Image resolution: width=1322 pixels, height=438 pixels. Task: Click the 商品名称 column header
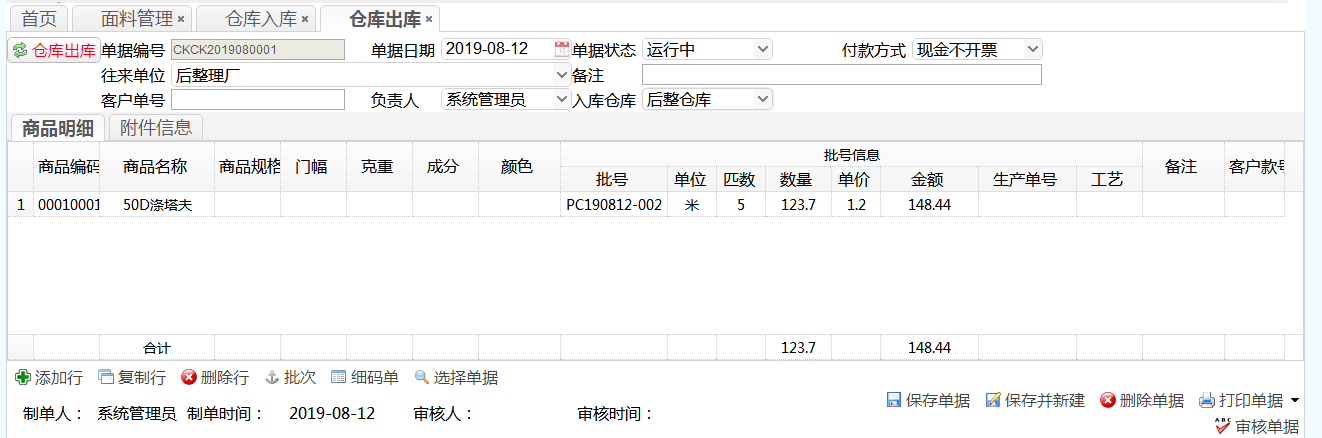155,167
